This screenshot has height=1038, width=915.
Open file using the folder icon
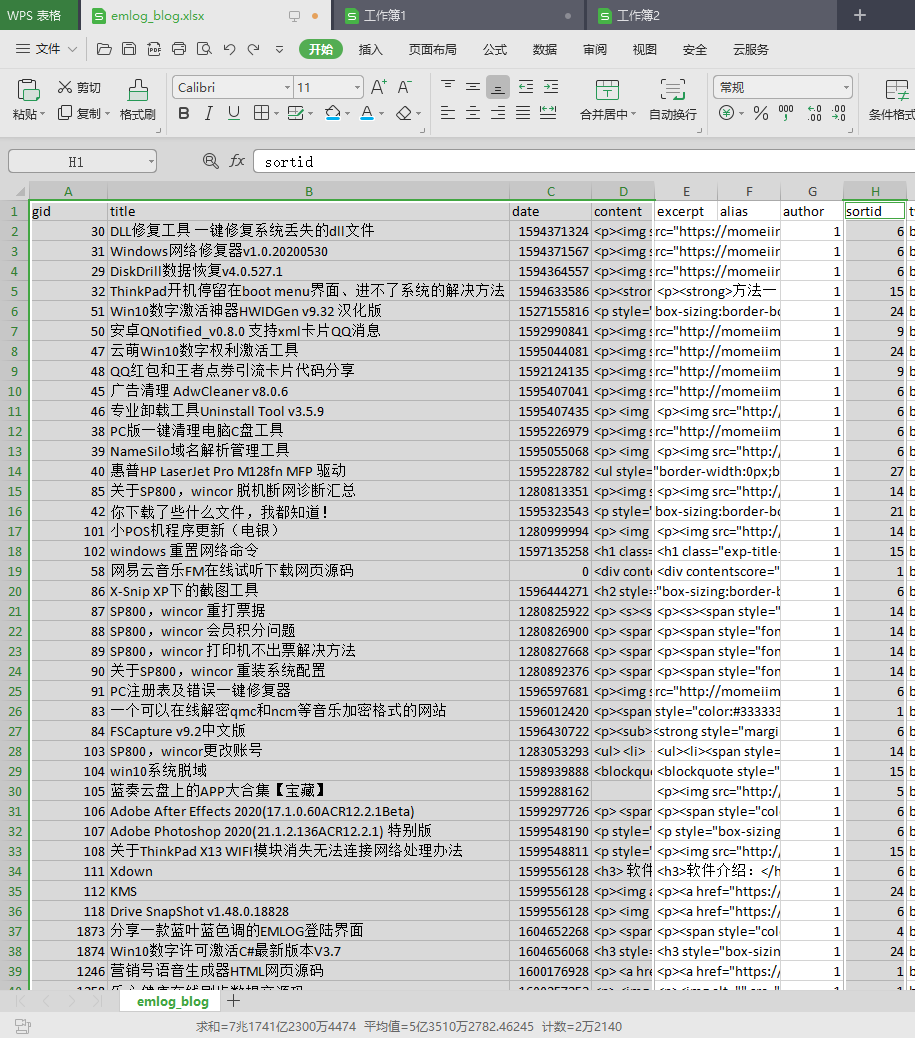(x=104, y=49)
